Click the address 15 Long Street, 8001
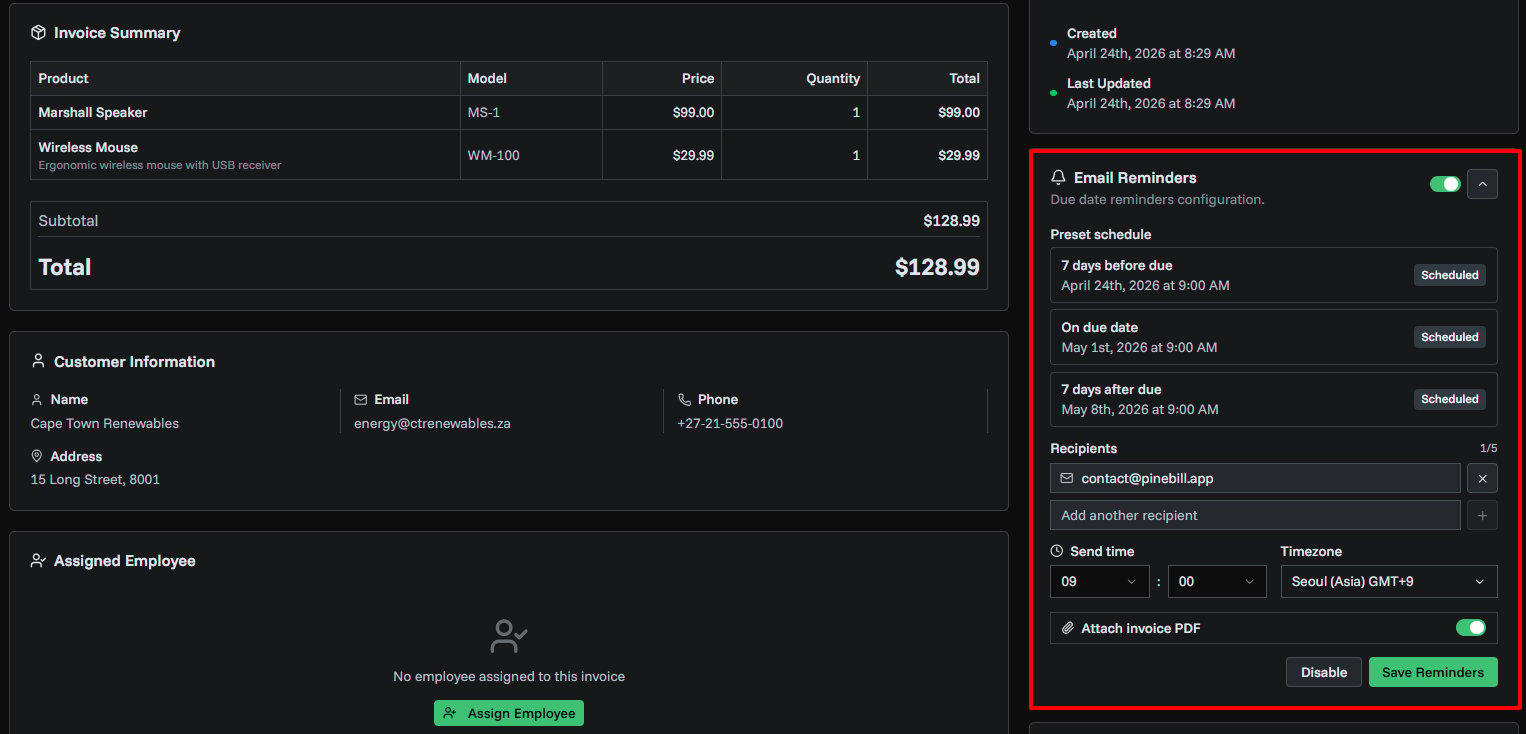Viewport: 1526px width, 734px height. click(x=95, y=479)
